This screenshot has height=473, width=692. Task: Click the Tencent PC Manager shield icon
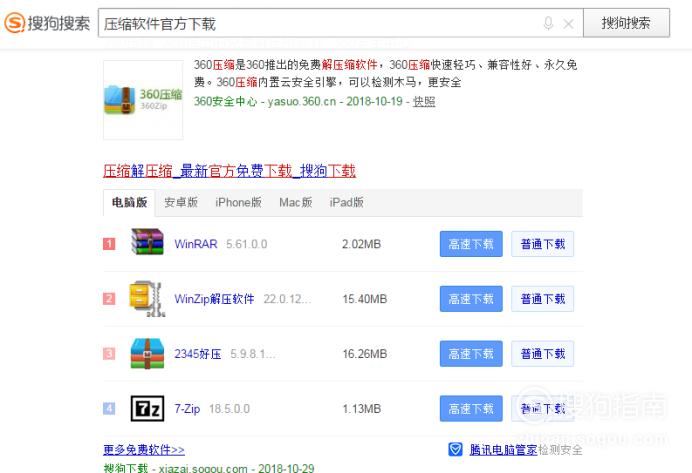(455, 449)
